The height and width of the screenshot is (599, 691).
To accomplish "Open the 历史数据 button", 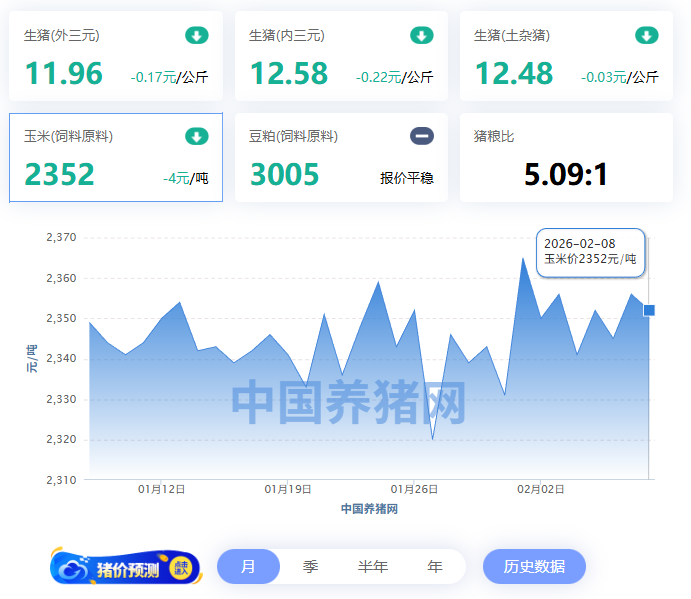I will point(534,567).
